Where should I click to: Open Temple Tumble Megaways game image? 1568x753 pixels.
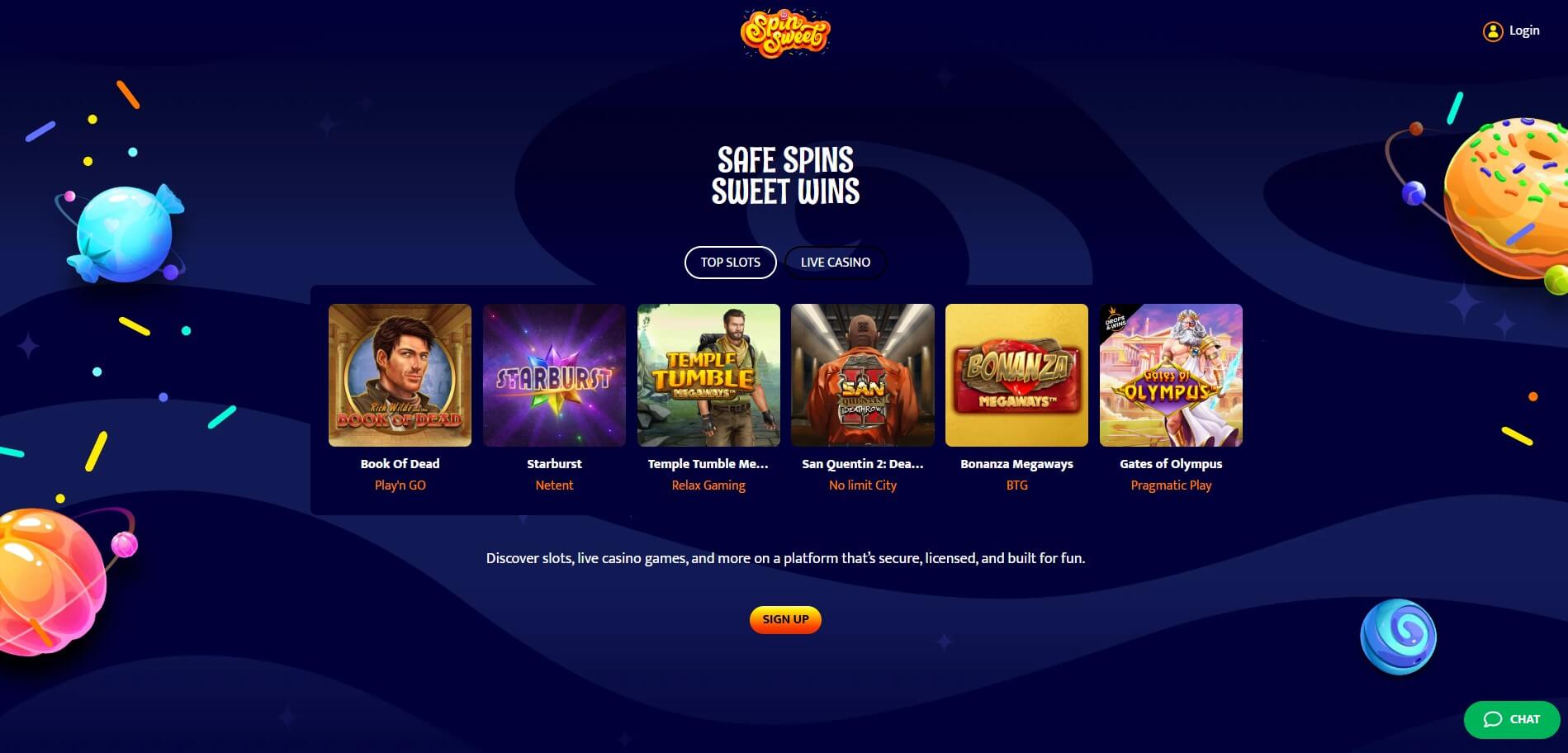pyautogui.click(x=708, y=375)
